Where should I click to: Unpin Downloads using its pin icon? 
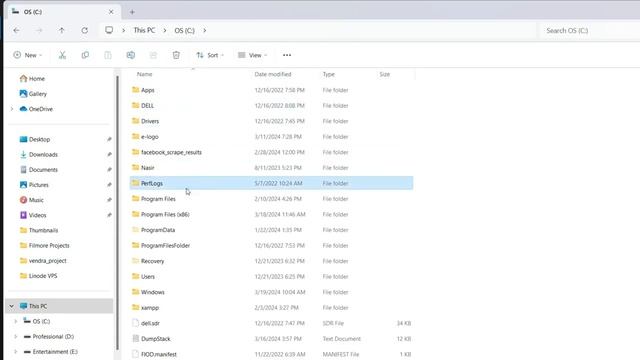[x=109, y=155]
